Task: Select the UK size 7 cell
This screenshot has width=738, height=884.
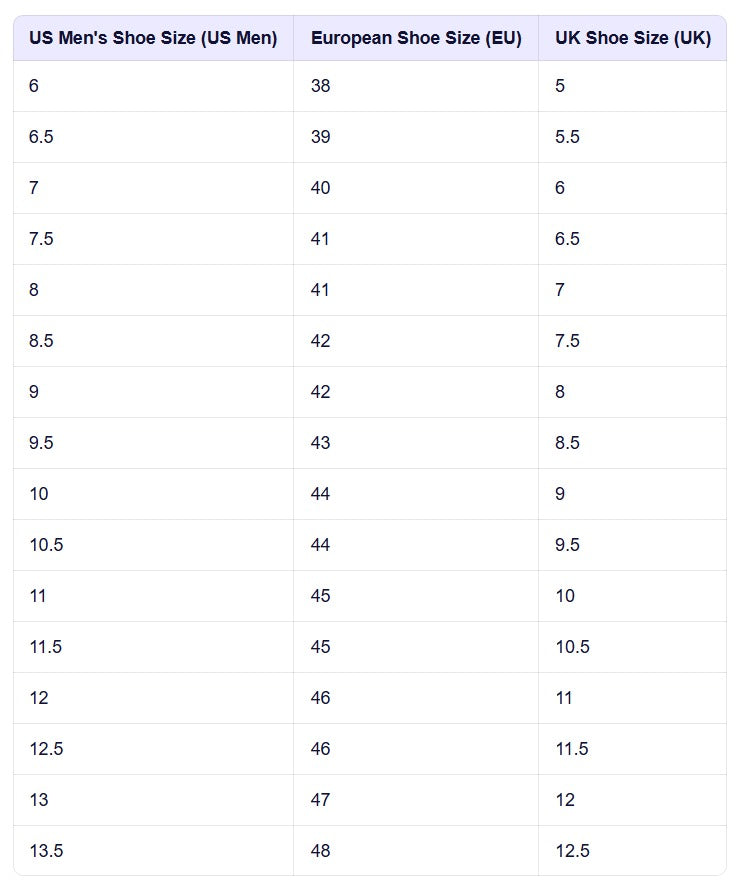Action: pos(560,290)
